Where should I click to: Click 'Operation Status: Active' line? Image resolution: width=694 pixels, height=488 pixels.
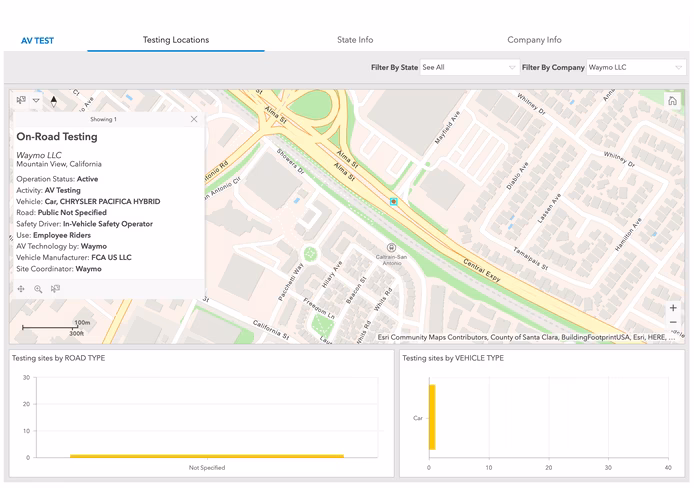tap(57, 179)
